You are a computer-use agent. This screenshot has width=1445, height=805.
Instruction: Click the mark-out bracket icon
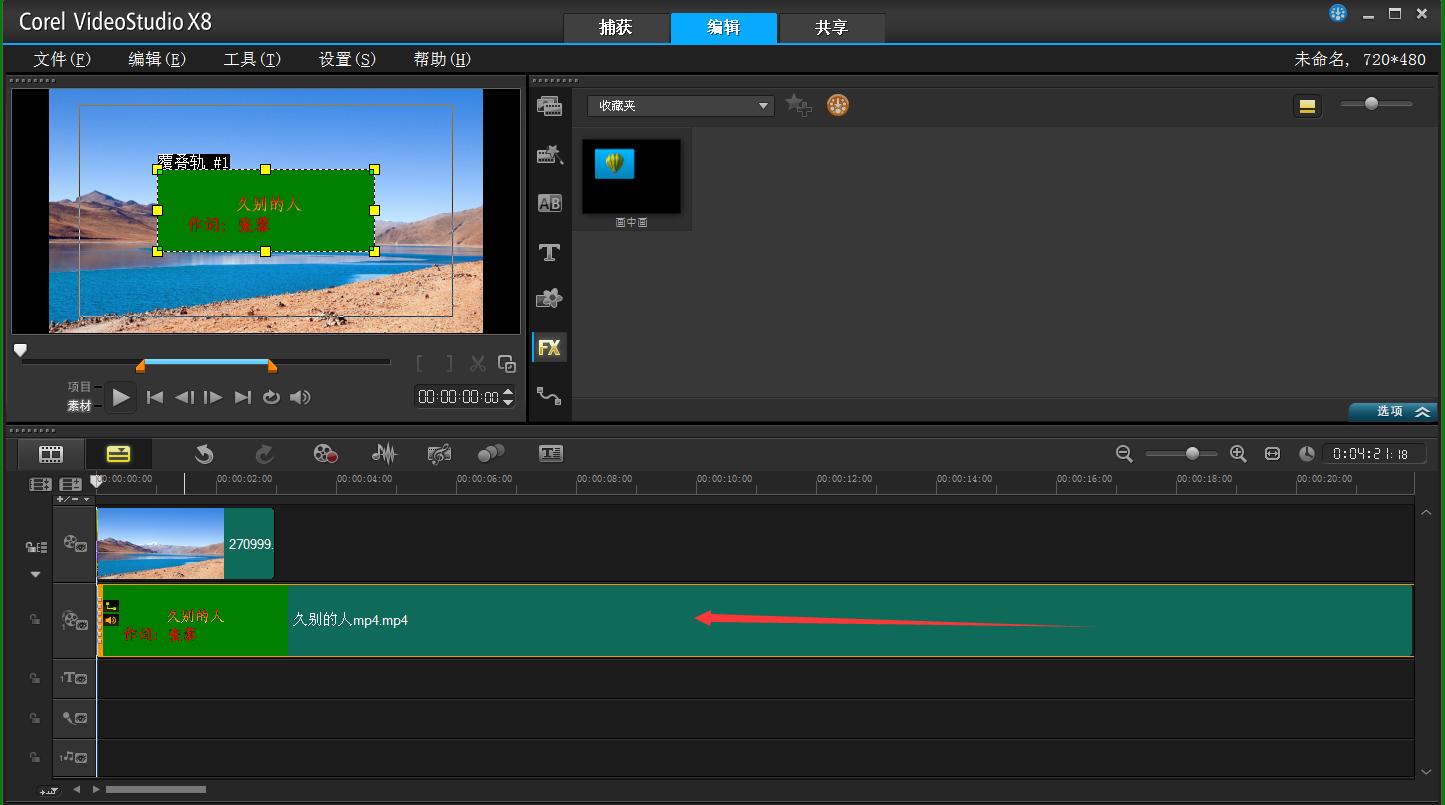click(x=449, y=364)
